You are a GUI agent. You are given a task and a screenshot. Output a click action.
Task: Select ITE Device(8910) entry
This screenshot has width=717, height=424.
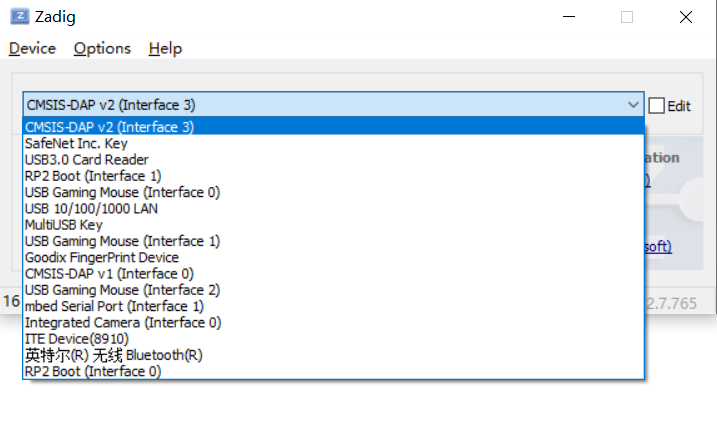click(333, 339)
